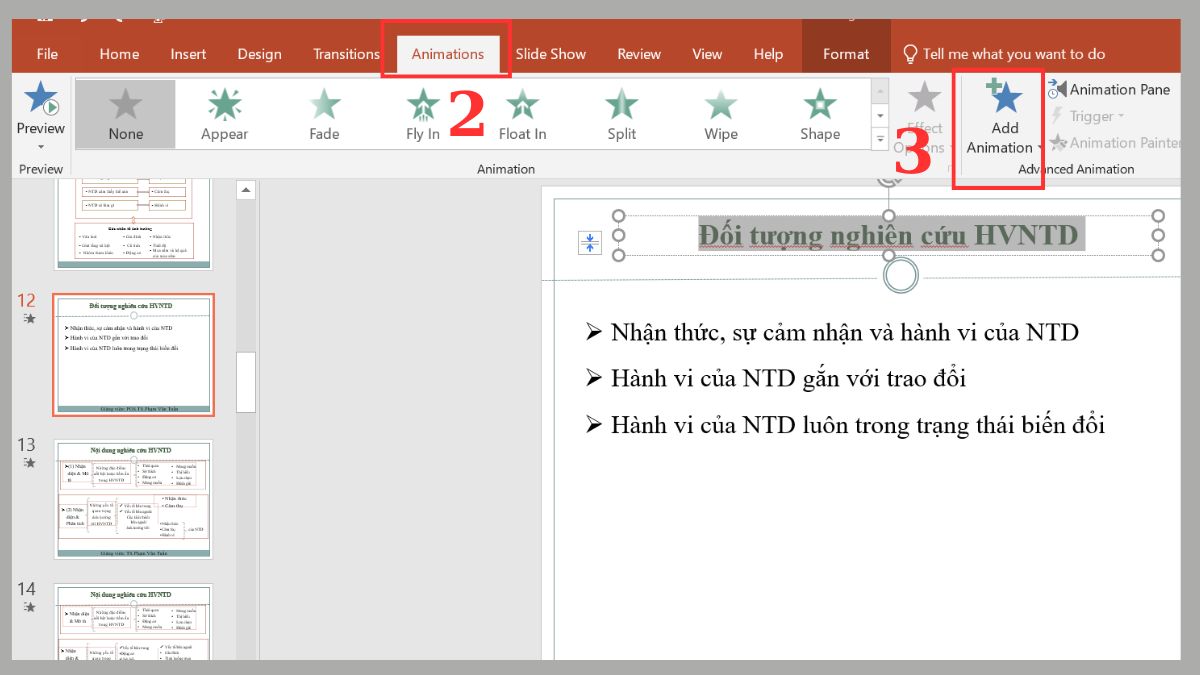Apply the Split animation

click(x=620, y=113)
